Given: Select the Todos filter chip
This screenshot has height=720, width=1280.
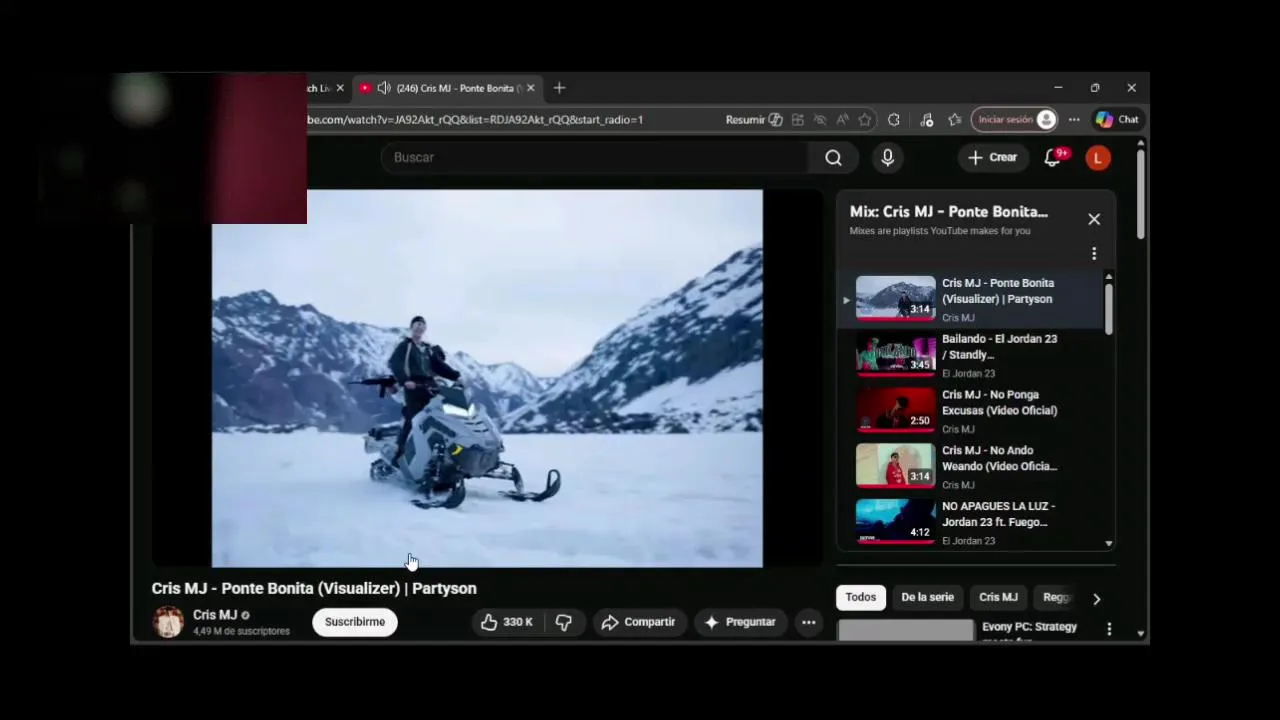Looking at the screenshot, I should 860,597.
